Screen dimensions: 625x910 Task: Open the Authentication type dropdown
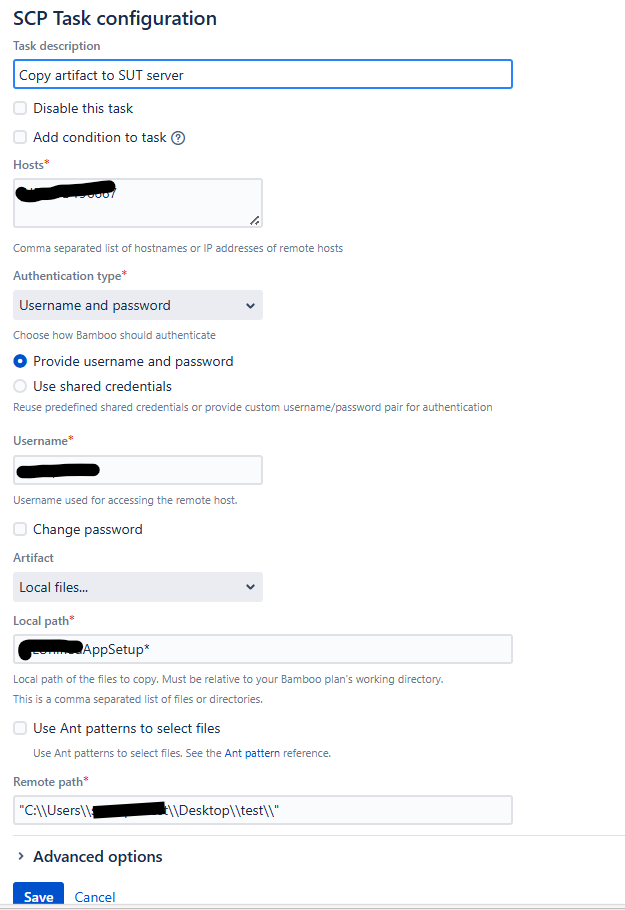[x=137, y=305]
